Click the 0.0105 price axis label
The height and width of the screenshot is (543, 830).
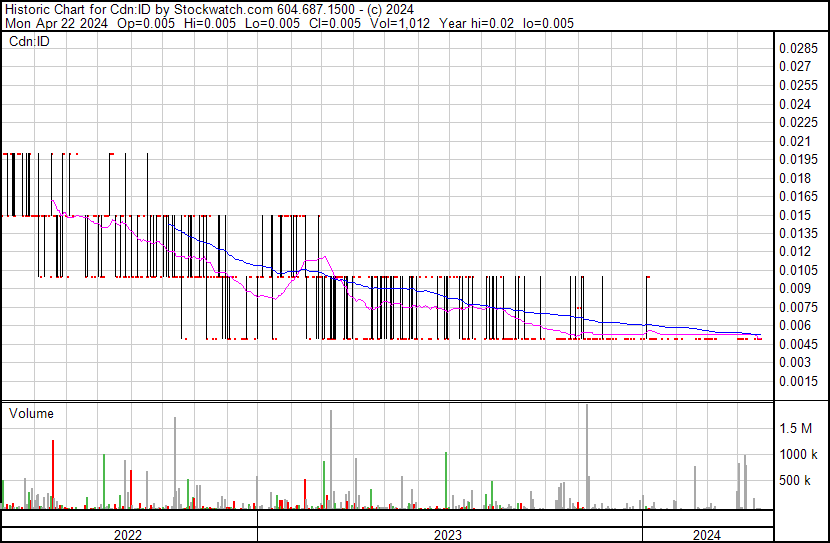(798, 270)
